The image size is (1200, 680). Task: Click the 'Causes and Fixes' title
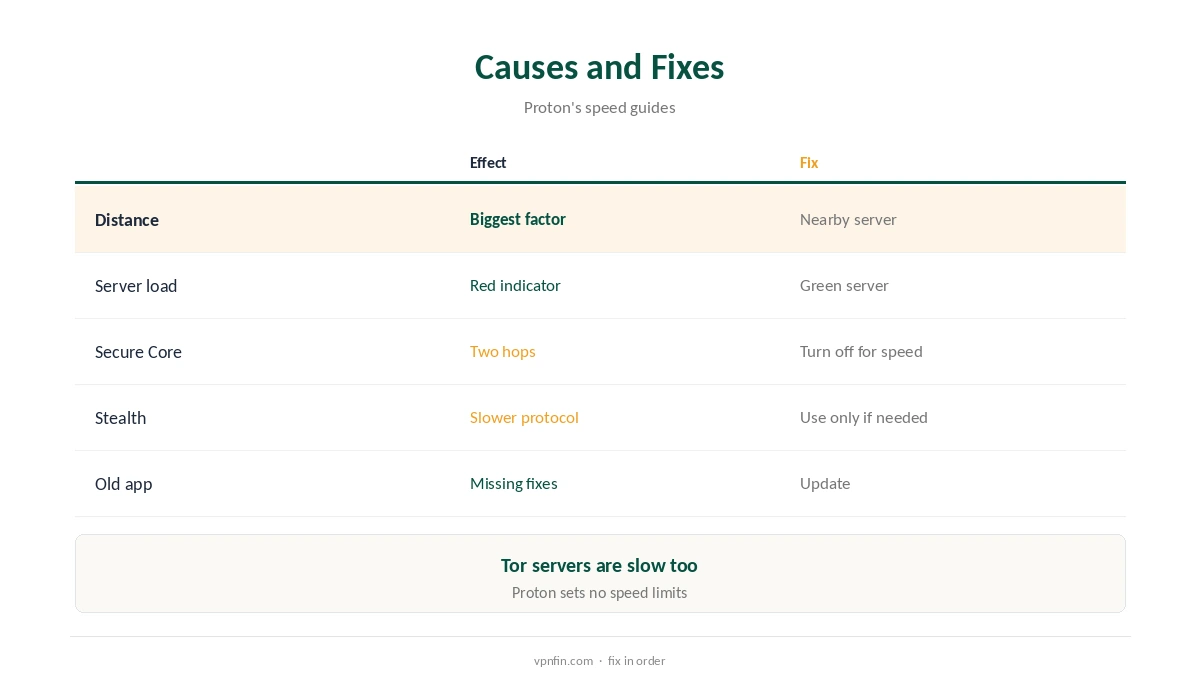(599, 67)
